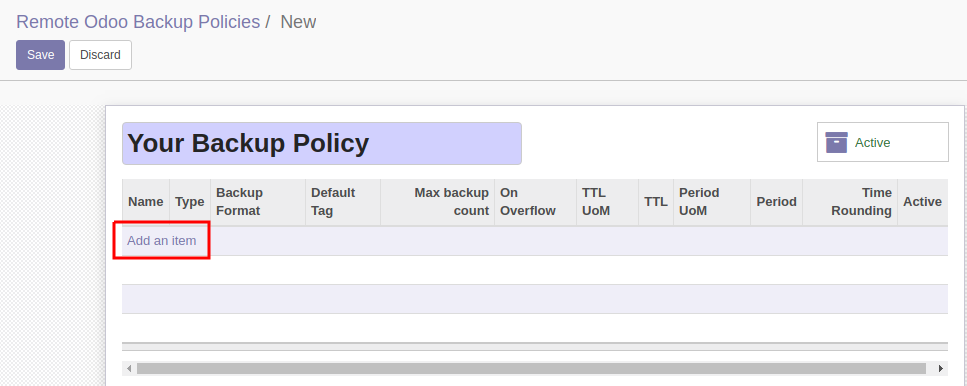Screen dimensions: 967x386
Task: Add an item to the policy table
Action: tap(162, 240)
